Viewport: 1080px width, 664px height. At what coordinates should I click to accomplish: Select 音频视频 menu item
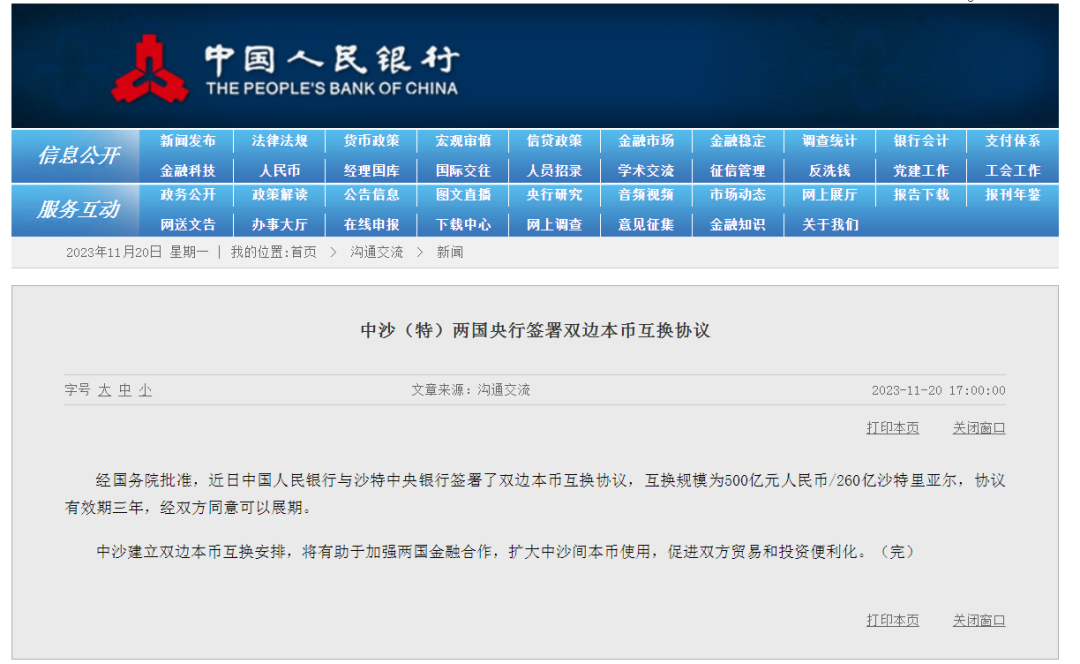point(646,195)
